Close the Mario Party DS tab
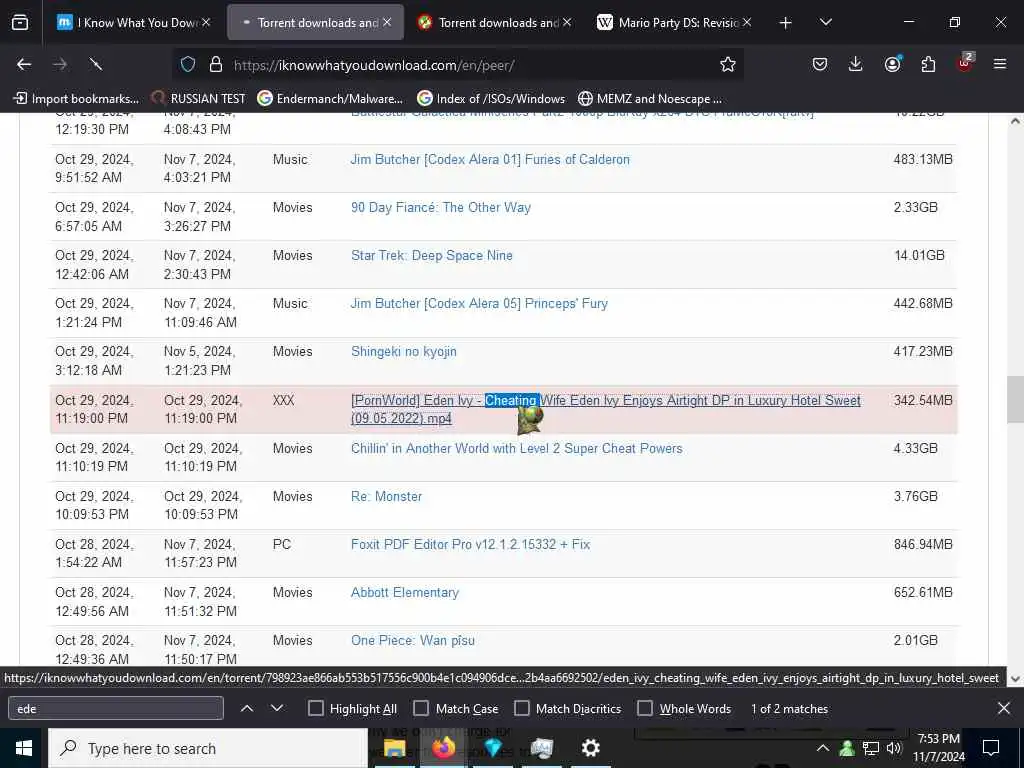1024x768 pixels. pyautogui.click(x=747, y=22)
